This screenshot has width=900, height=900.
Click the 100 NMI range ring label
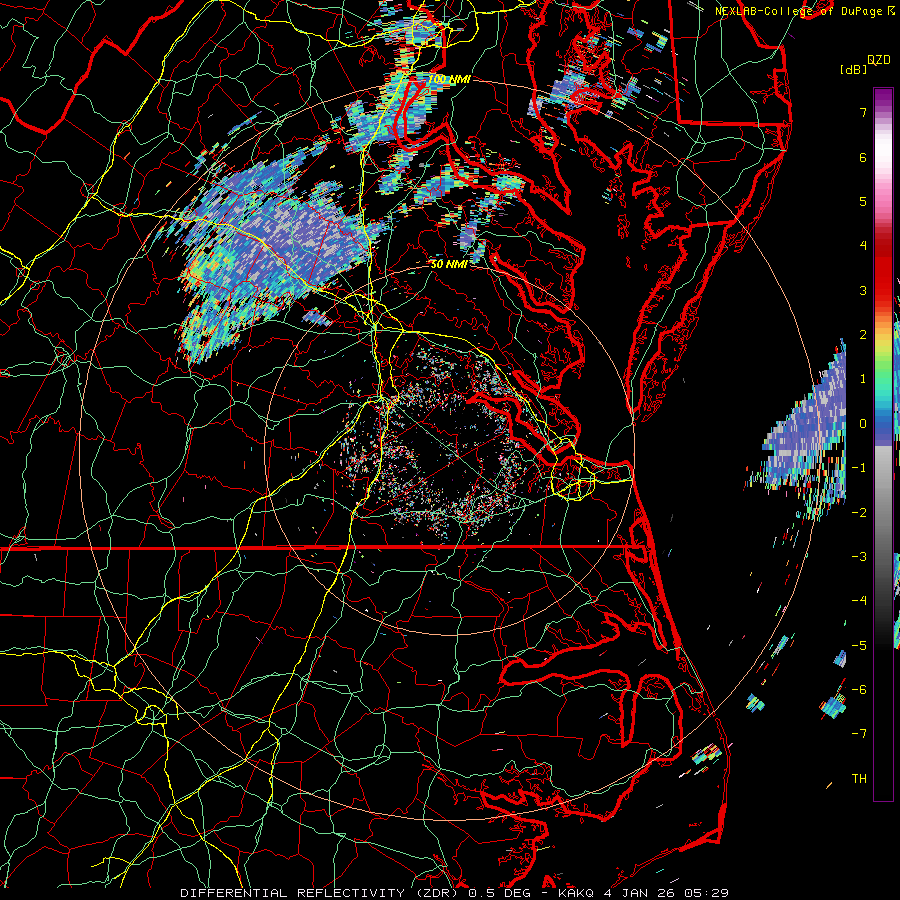pyautogui.click(x=449, y=79)
